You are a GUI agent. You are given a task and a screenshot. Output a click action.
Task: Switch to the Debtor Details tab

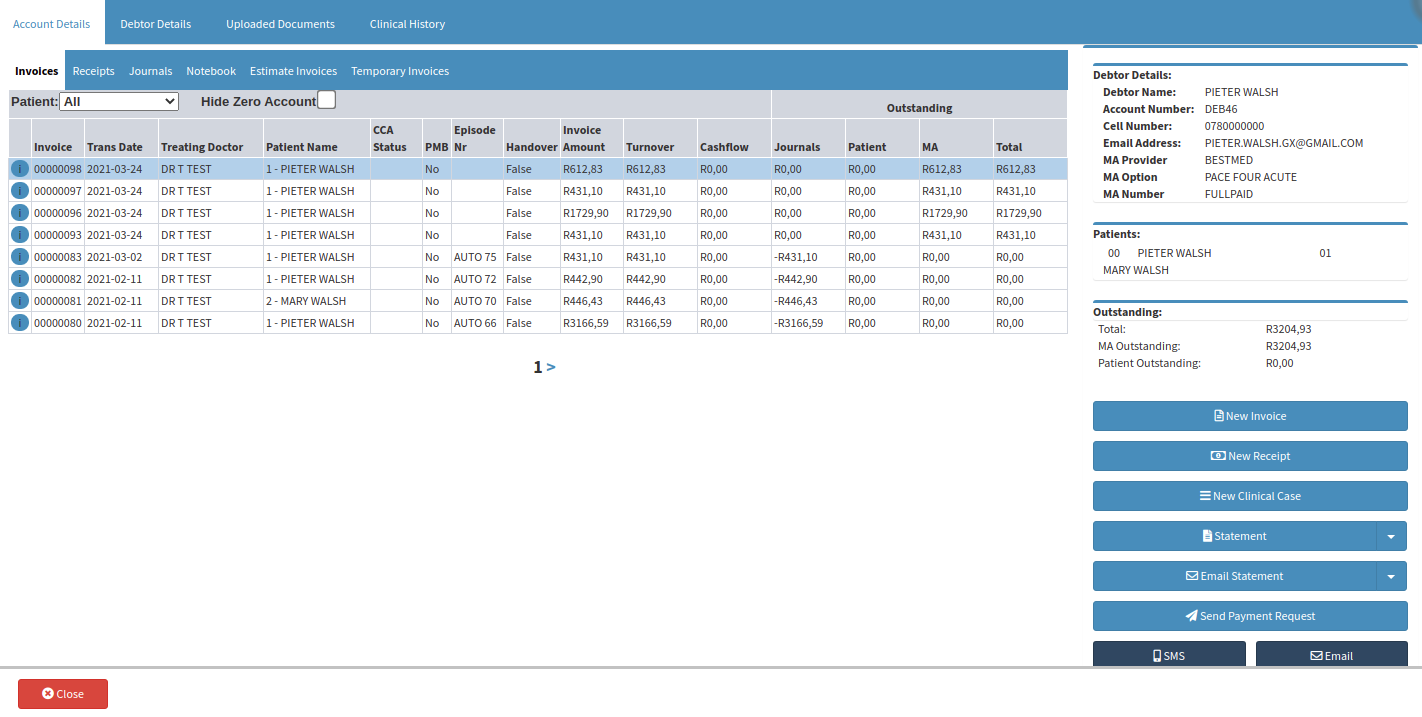click(156, 24)
